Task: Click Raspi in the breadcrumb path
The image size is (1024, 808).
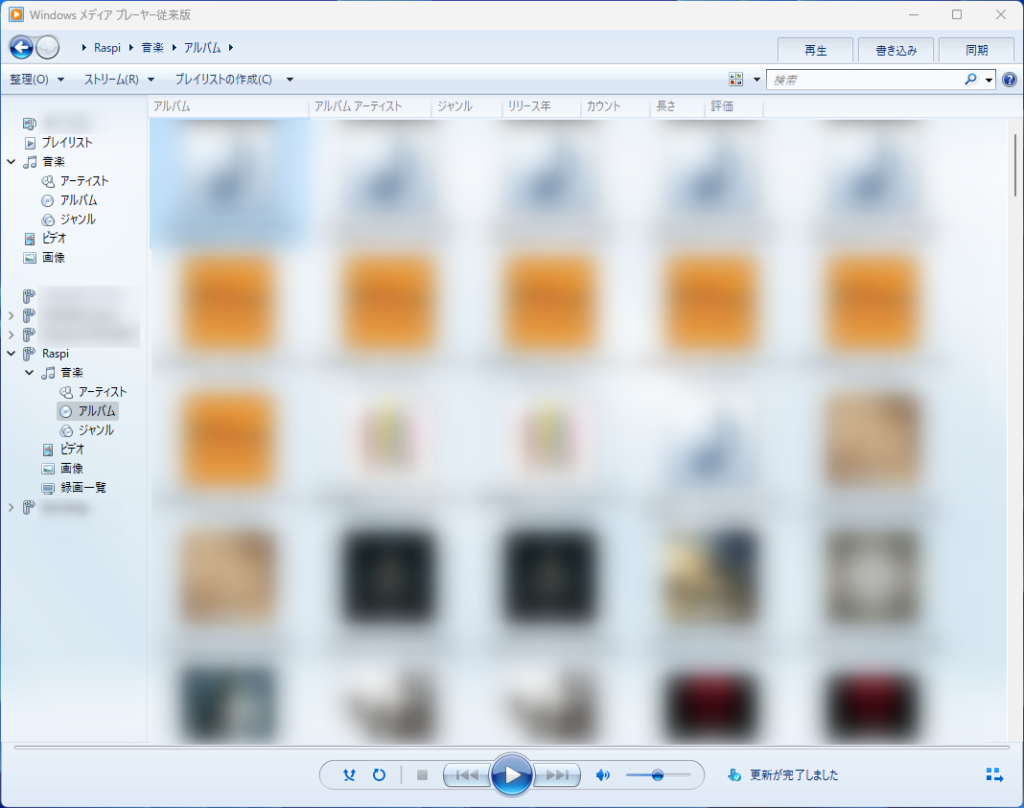Action: 107,48
